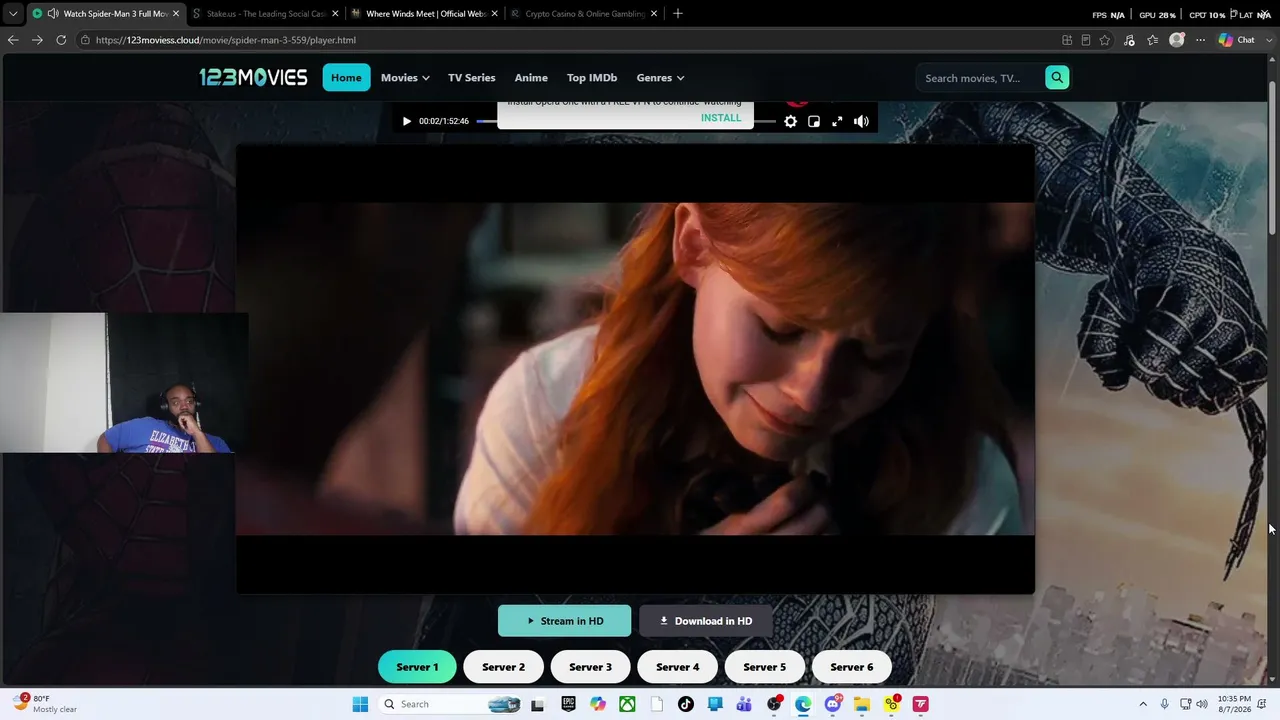Click the taskbar Search box

point(450,704)
